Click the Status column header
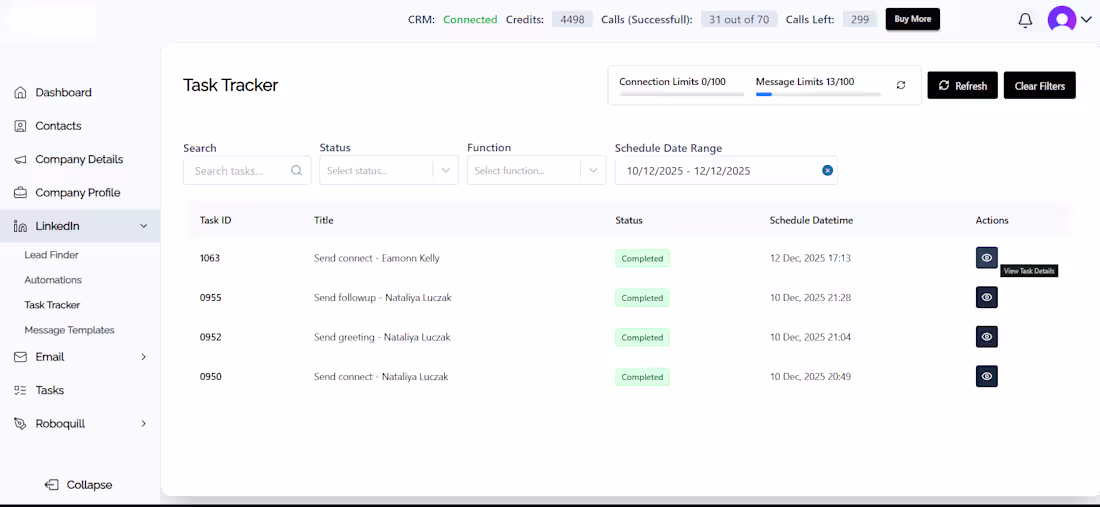 (x=629, y=220)
